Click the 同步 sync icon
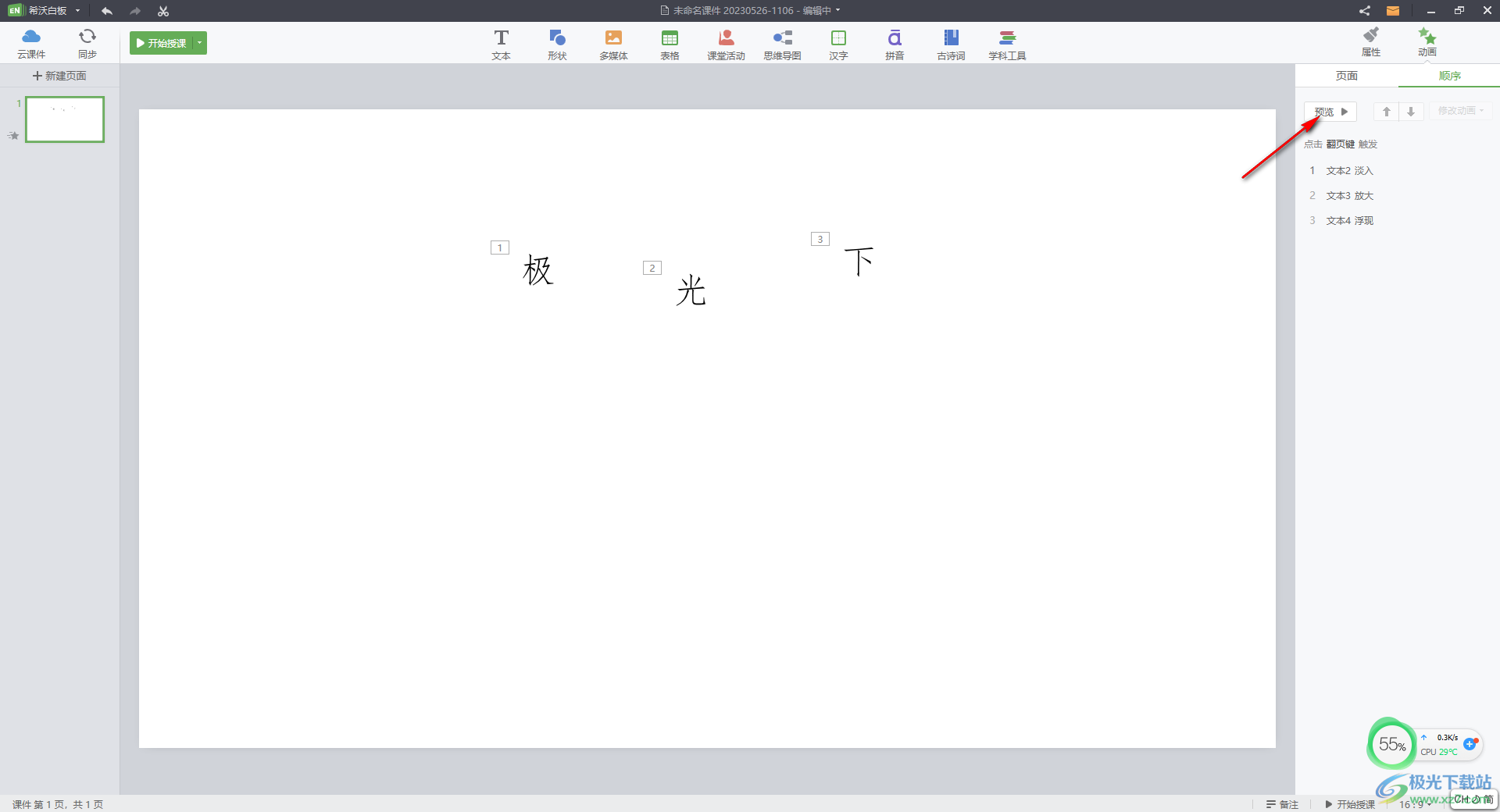1500x812 pixels. coord(87,43)
